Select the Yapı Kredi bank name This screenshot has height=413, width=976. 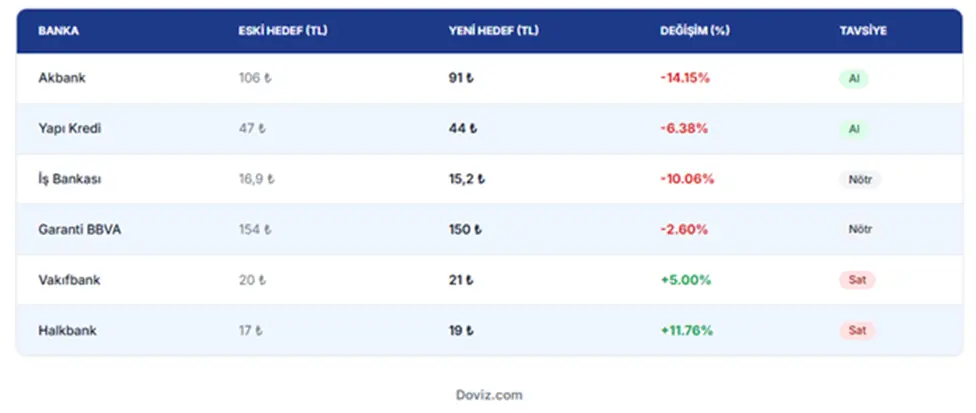(70, 129)
